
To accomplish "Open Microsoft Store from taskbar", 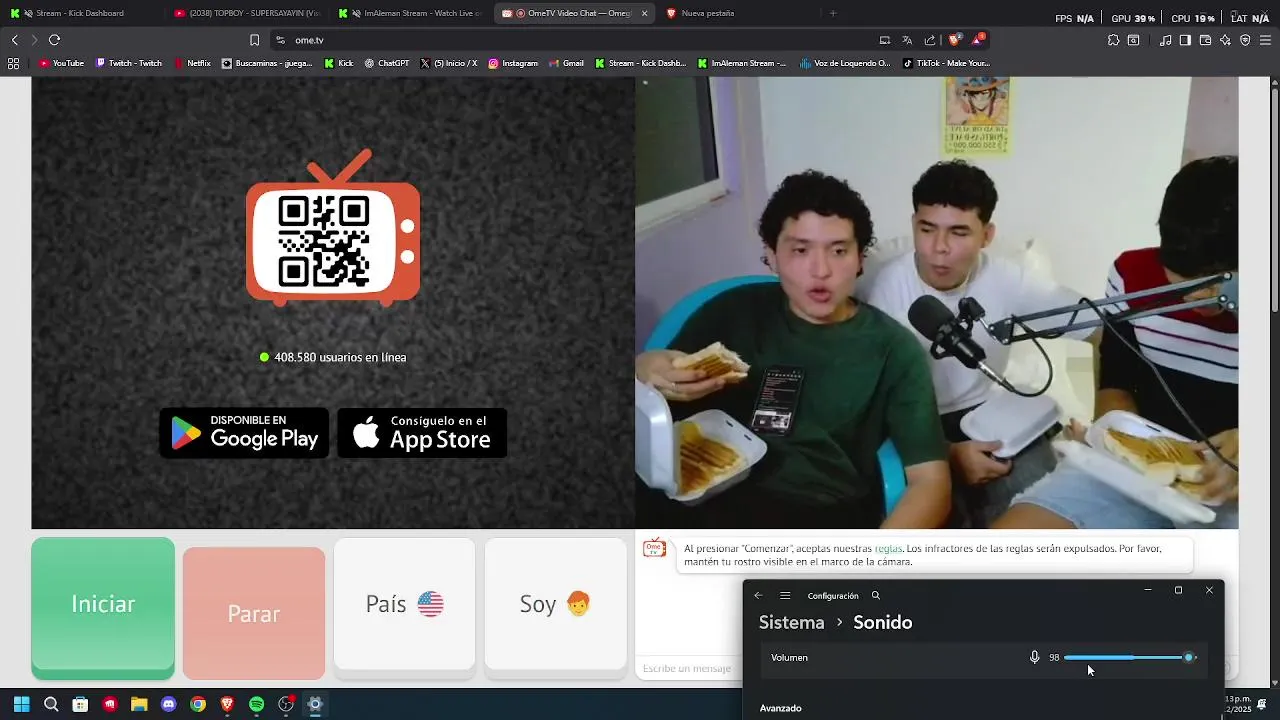I will 80,704.
